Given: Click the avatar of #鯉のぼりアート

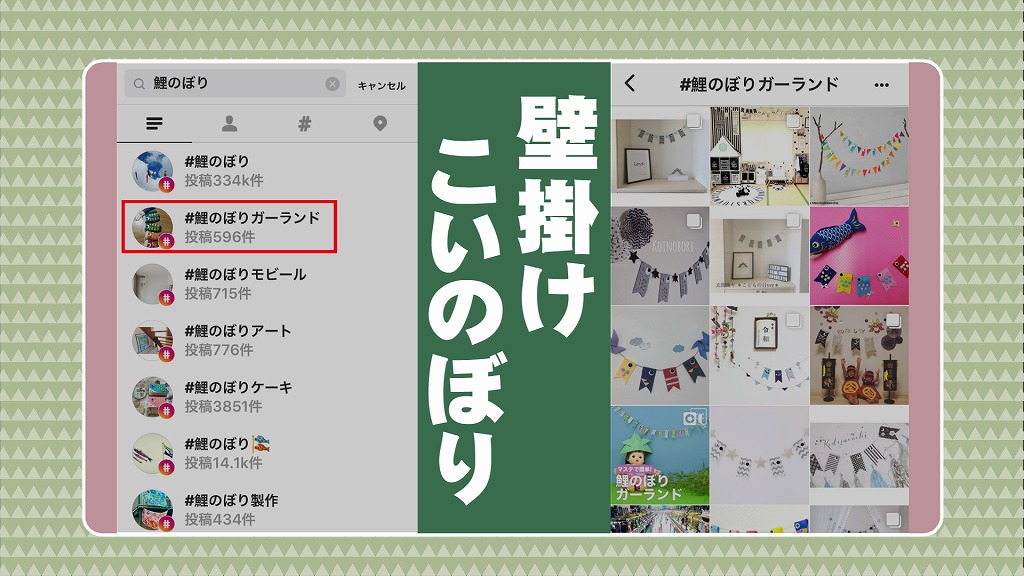Looking at the screenshot, I should 153,340.
